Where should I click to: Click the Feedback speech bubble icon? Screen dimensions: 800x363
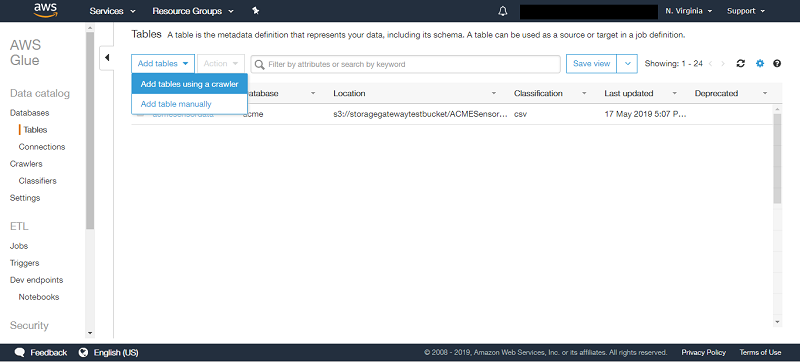coord(20,352)
